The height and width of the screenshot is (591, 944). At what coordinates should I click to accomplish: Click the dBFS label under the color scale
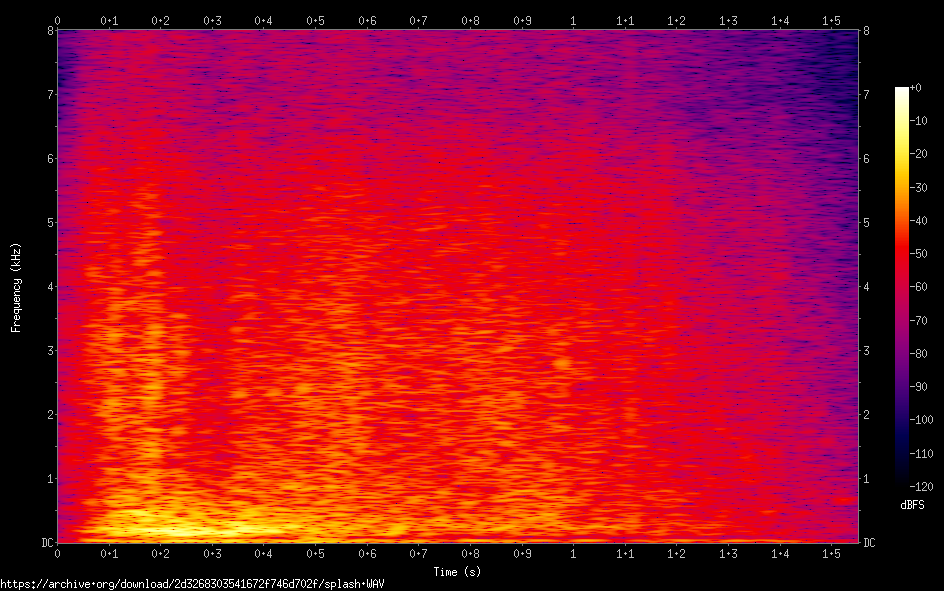pos(914,505)
